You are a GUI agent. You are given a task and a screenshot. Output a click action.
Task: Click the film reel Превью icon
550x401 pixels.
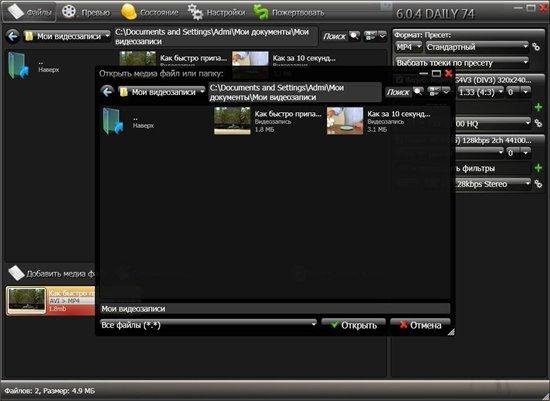(x=69, y=12)
